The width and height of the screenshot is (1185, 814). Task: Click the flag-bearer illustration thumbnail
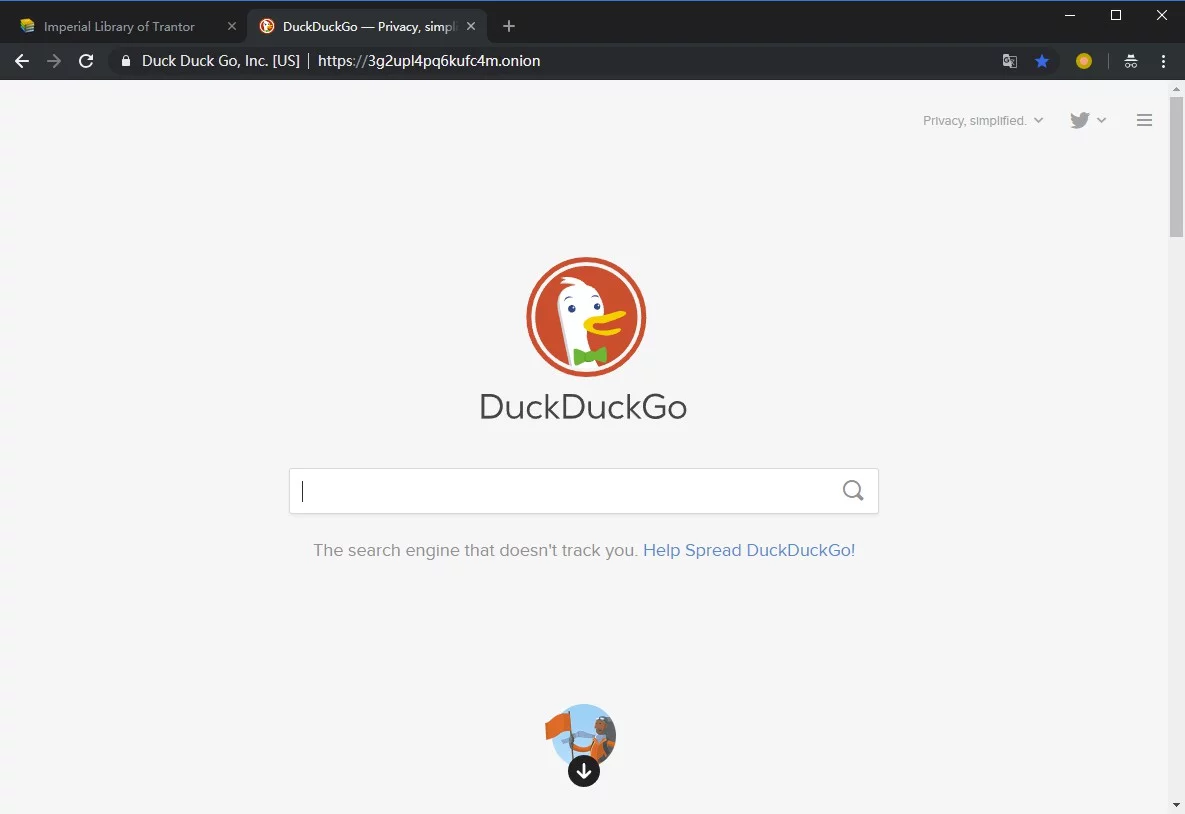(581, 733)
